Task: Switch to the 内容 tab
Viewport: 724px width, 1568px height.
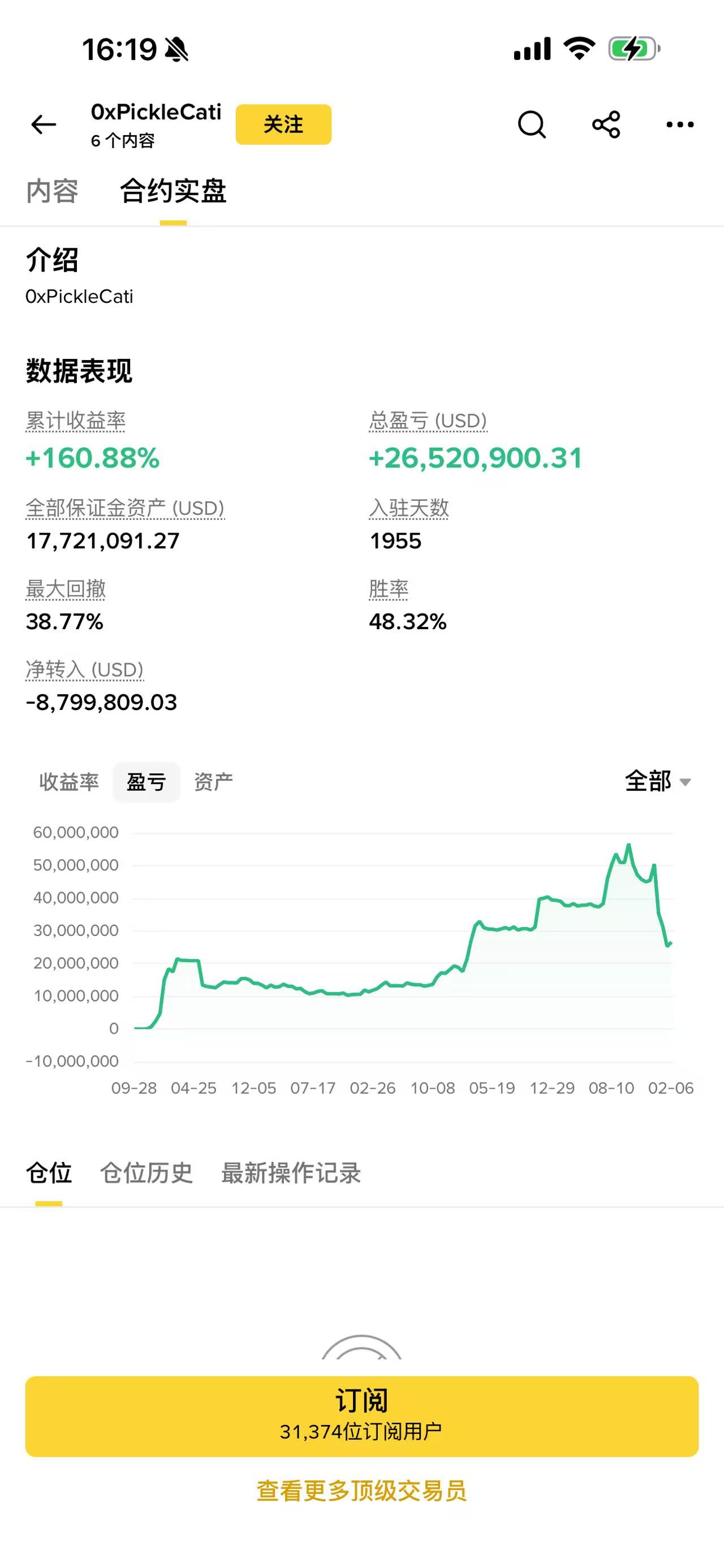Action: click(53, 191)
